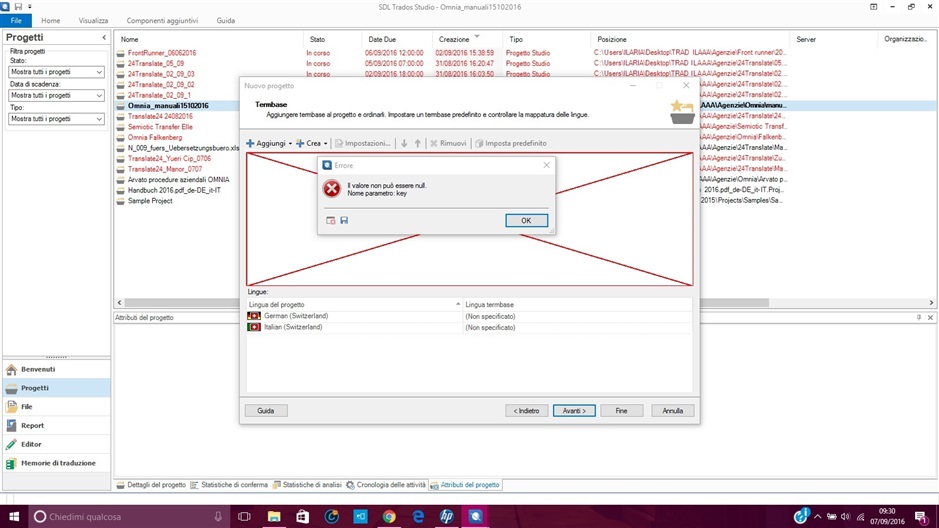Click the details icon in Errore dialog
The height and width of the screenshot is (528, 939).
pyautogui.click(x=331, y=220)
